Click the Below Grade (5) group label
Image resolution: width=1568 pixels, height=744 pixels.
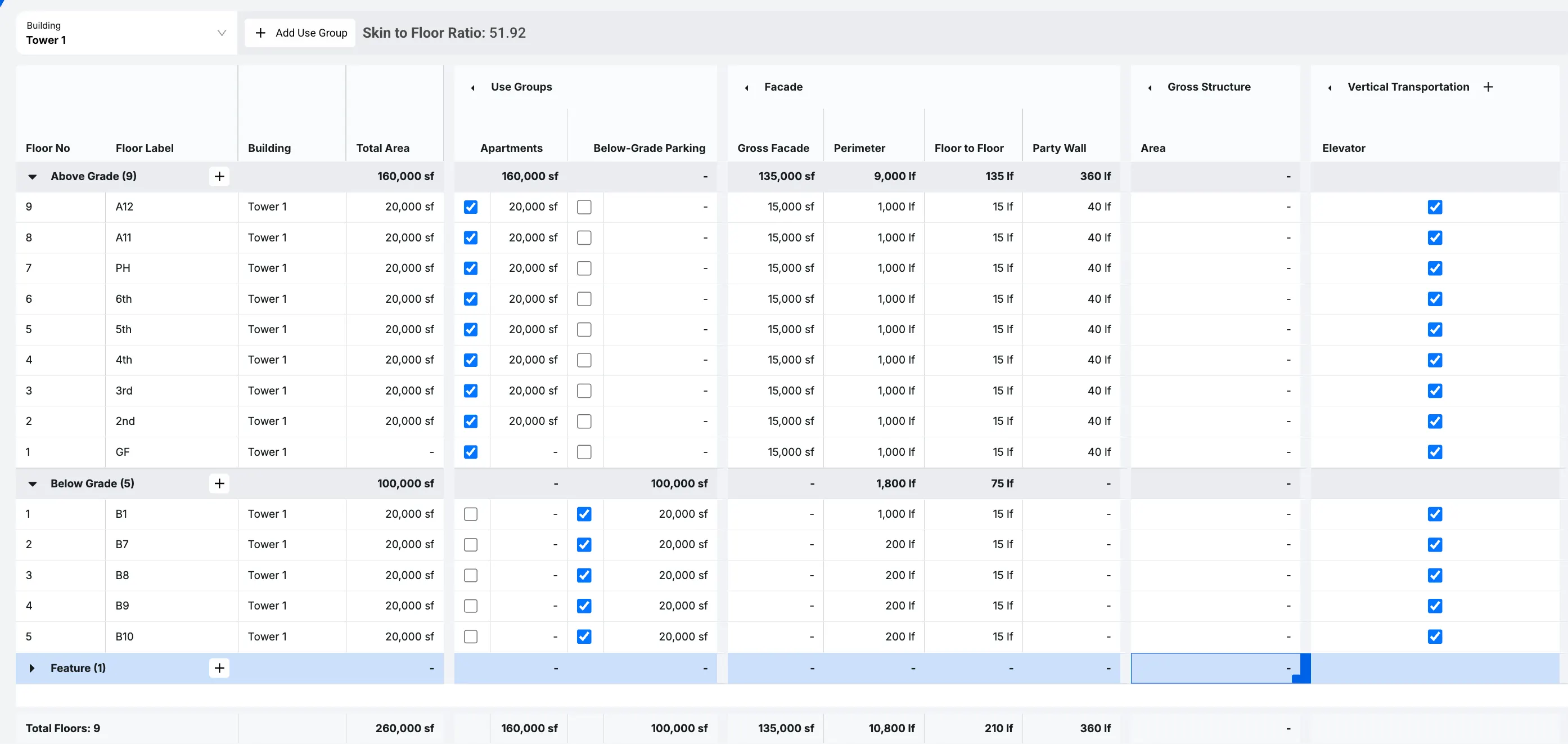93,484
